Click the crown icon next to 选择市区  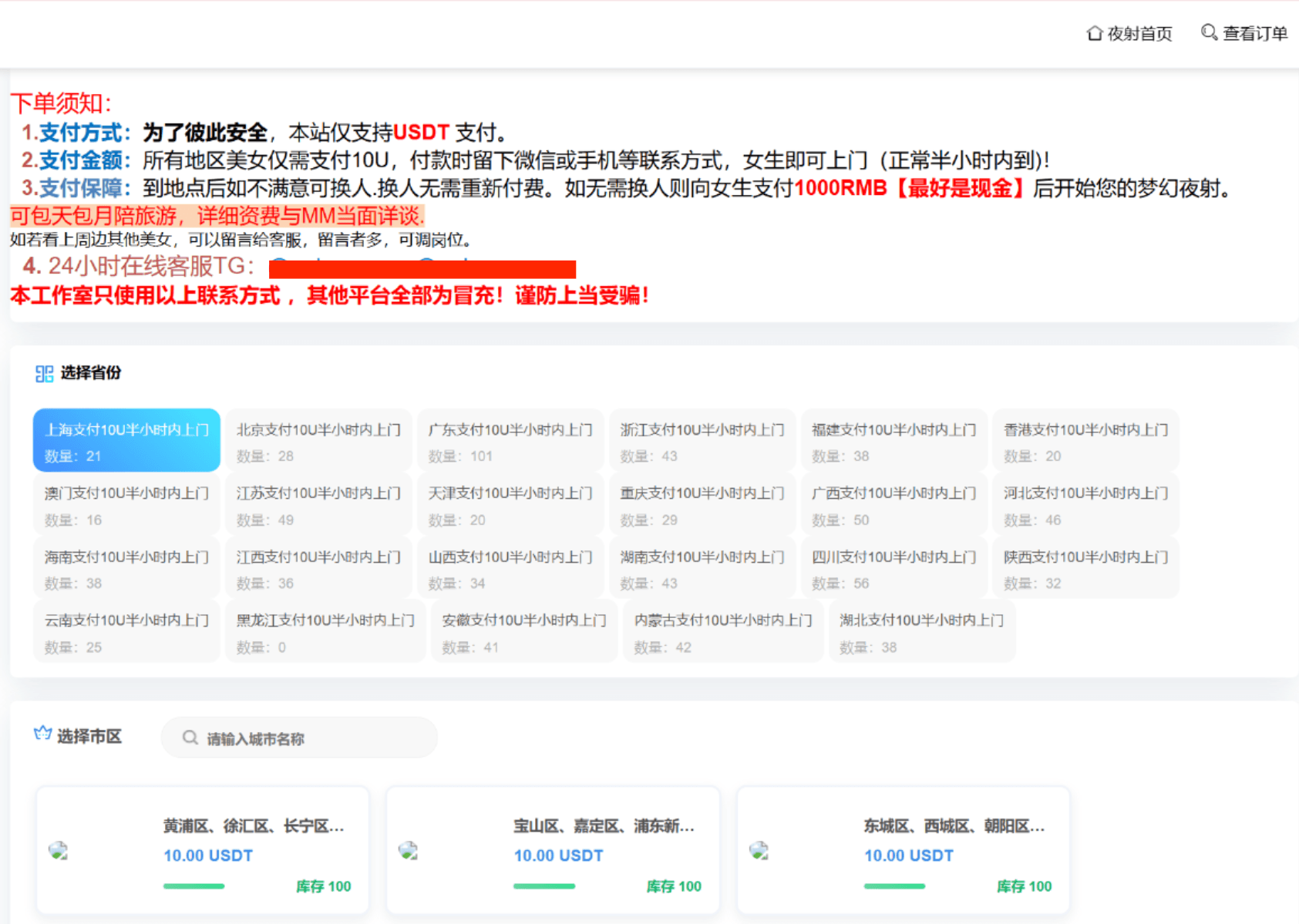click(x=42, y=734)
